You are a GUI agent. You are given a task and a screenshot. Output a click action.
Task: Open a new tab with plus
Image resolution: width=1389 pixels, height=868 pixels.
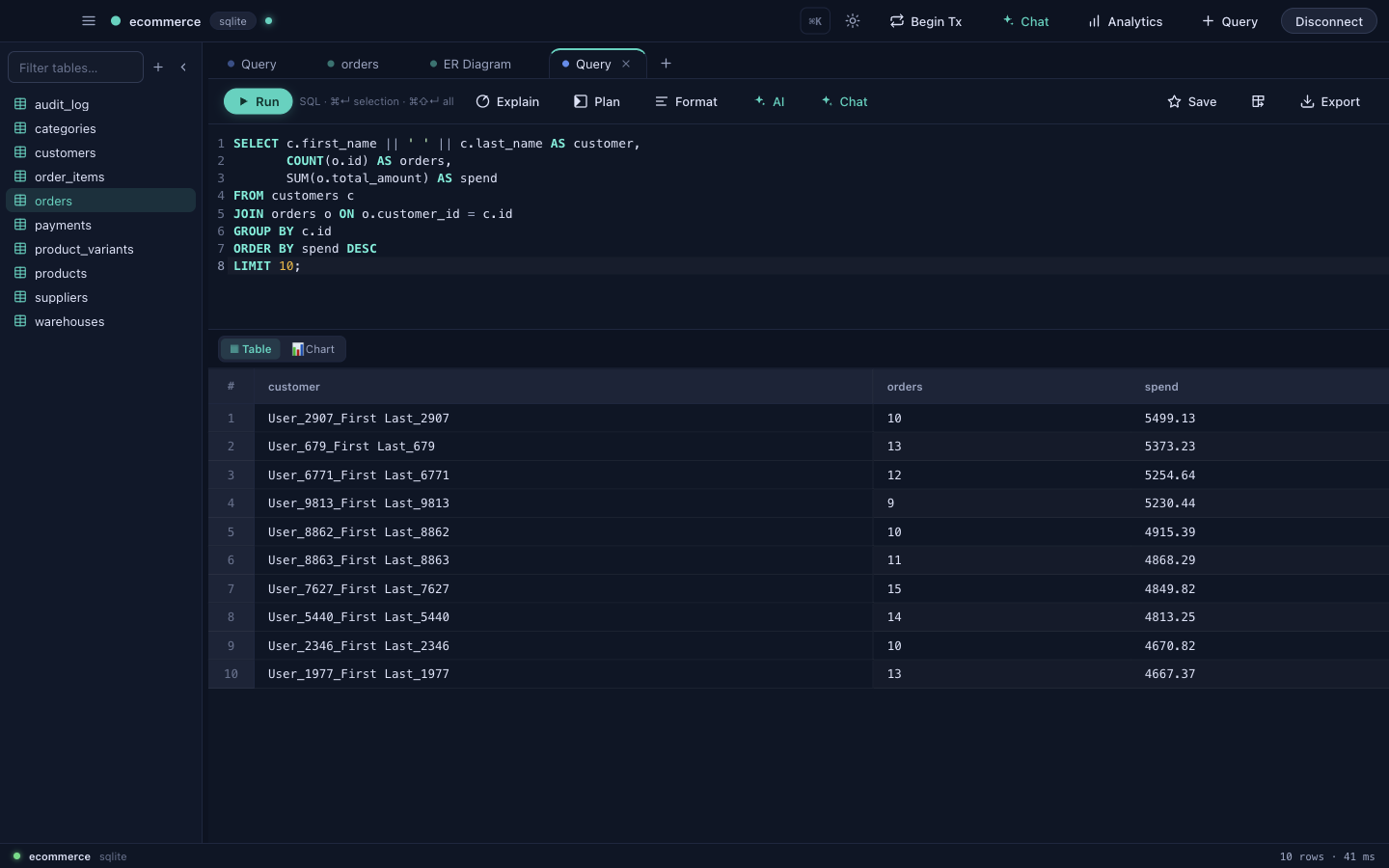point(666,64)
